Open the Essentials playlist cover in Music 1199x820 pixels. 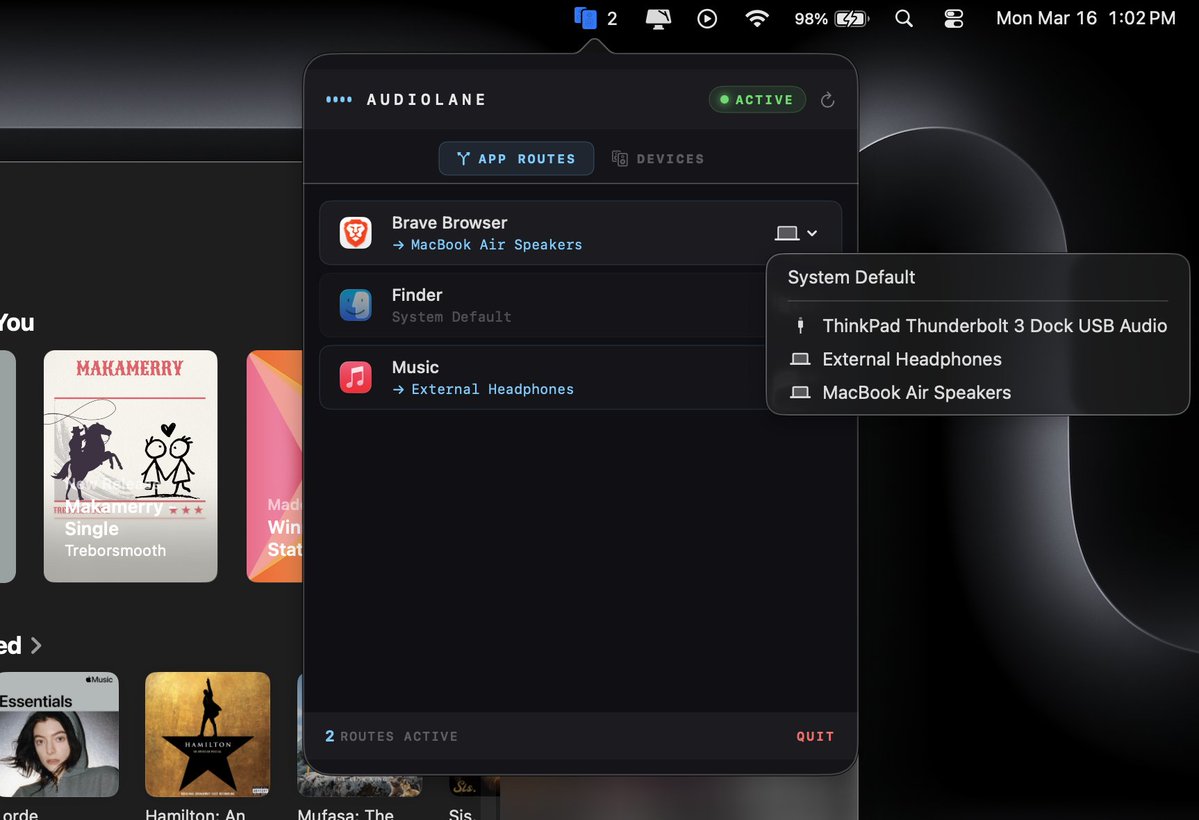[x=59, y=734]
